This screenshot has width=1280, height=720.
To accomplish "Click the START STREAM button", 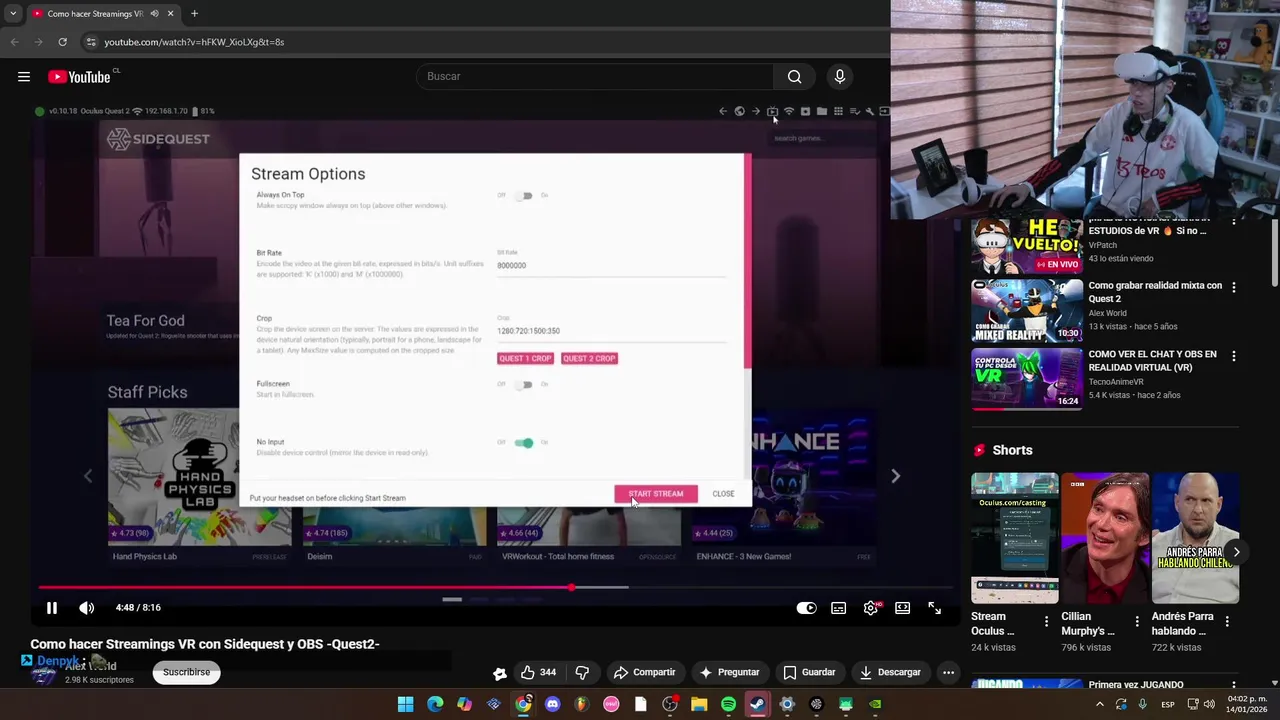I will [656, 494].
